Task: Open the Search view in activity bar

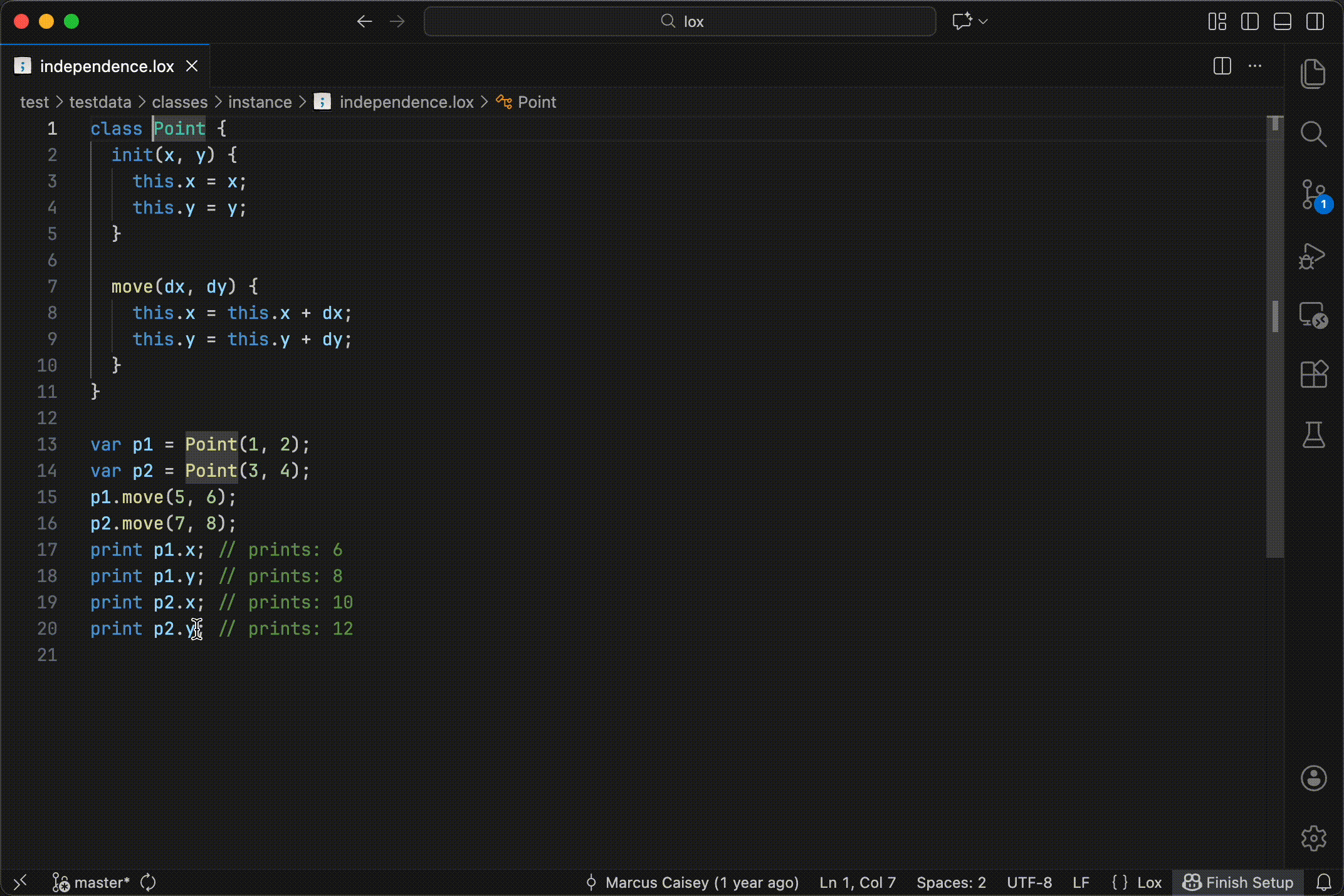Action: [x=1313, y=133]
